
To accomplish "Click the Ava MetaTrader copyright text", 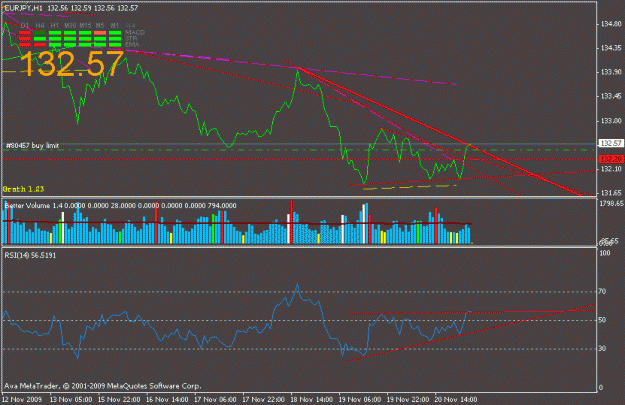I will point(103,386).
